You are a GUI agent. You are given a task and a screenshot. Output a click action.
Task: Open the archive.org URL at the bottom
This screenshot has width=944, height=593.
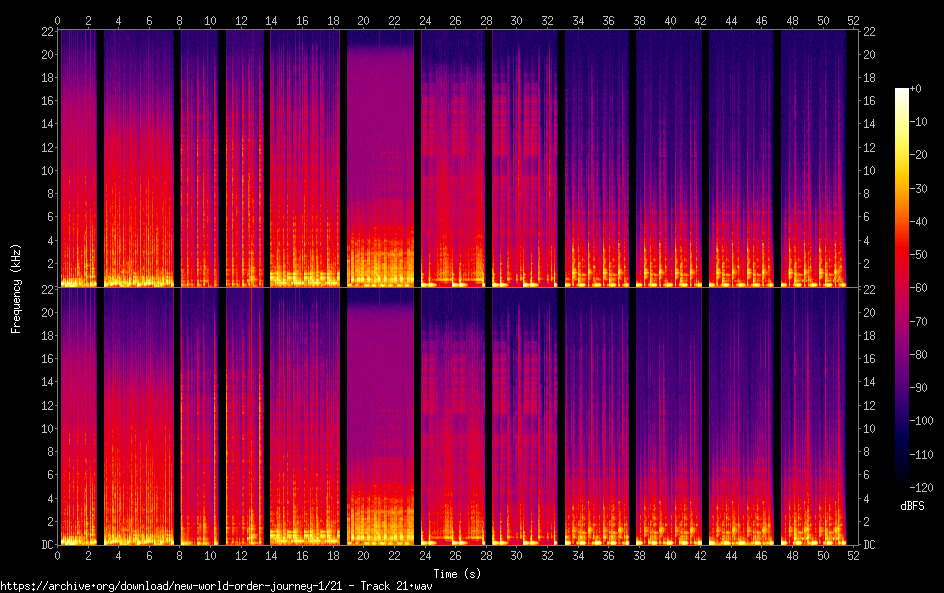coord(215,585)
